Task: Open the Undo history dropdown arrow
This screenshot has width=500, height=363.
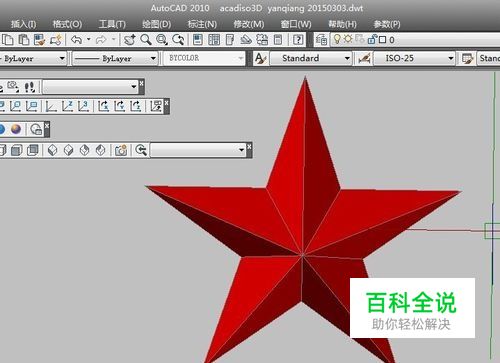Action: (89, 40)
